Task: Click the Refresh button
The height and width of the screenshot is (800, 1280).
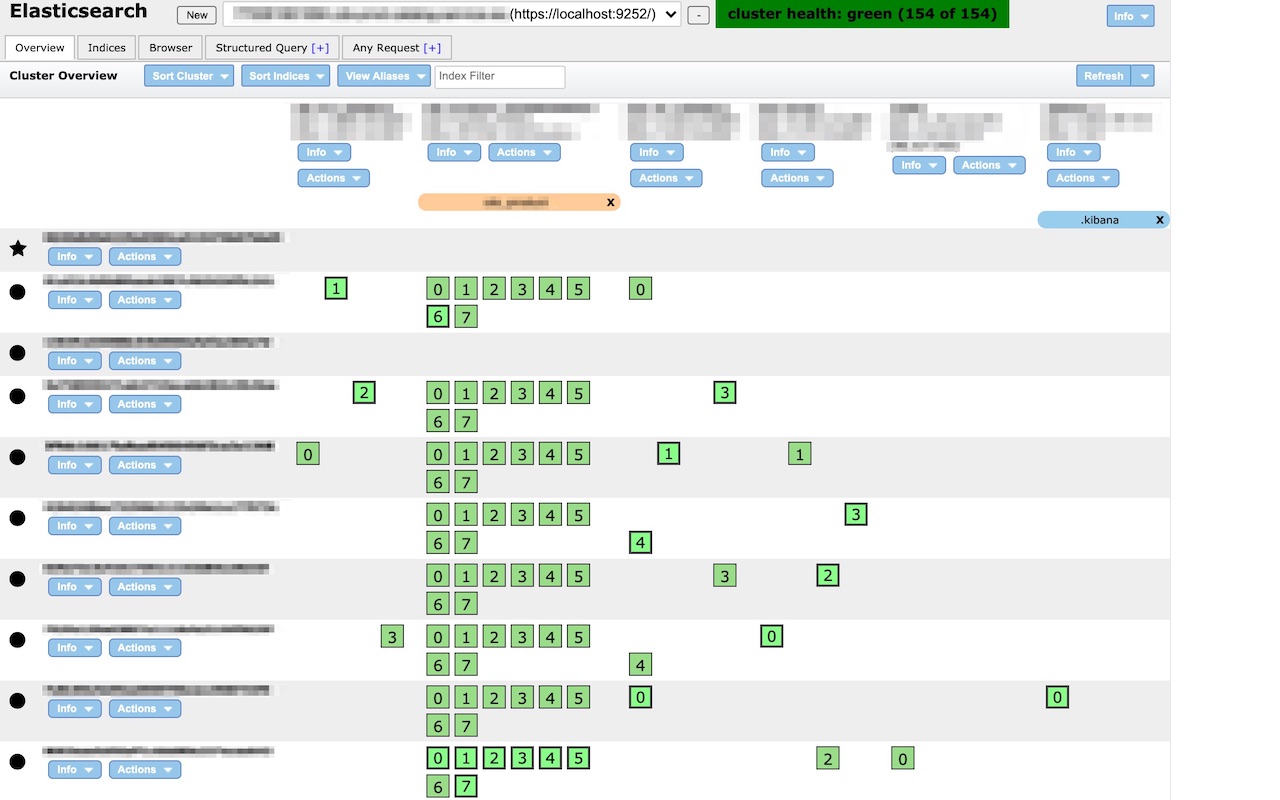Action: click(x=1103, y=75)
